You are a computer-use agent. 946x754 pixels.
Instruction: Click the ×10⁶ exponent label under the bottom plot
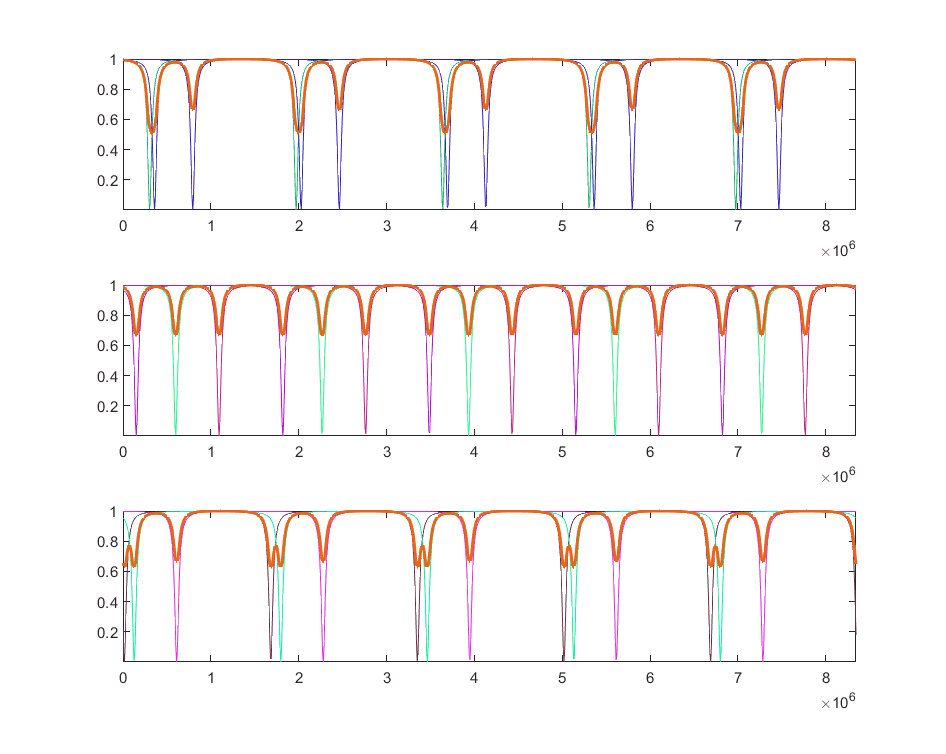tap(837, 703)
